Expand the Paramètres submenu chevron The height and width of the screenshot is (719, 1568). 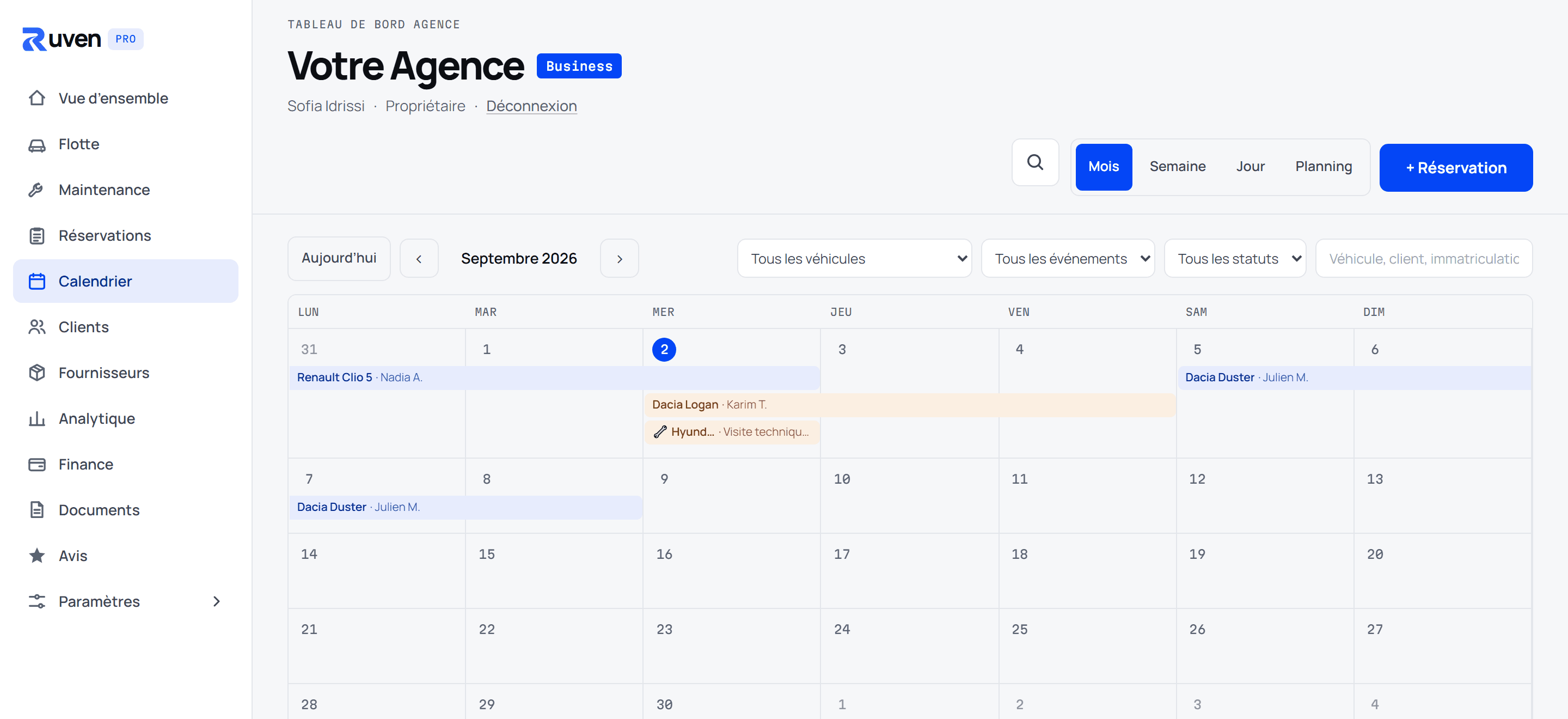216,601
